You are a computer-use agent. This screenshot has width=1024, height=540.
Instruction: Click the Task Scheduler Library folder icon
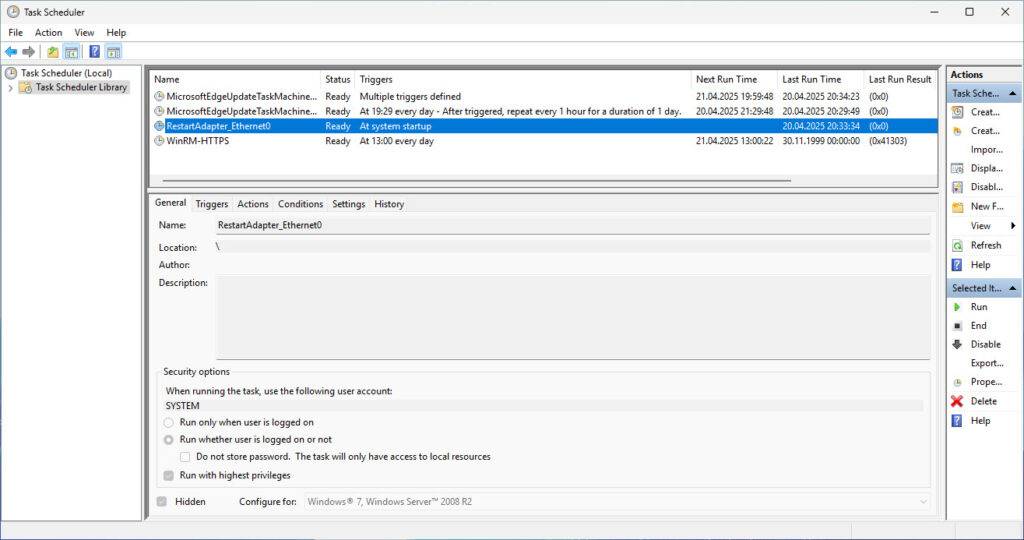(x=25, y=87)
